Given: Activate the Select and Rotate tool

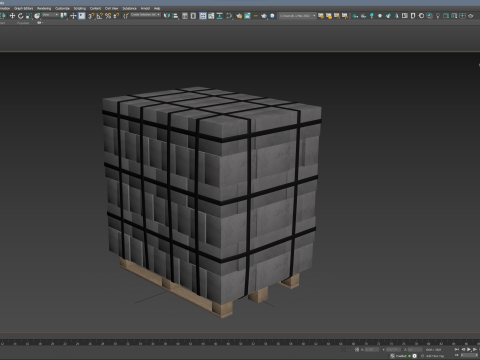Looking at the screenshot, I should tap(21, 16).
